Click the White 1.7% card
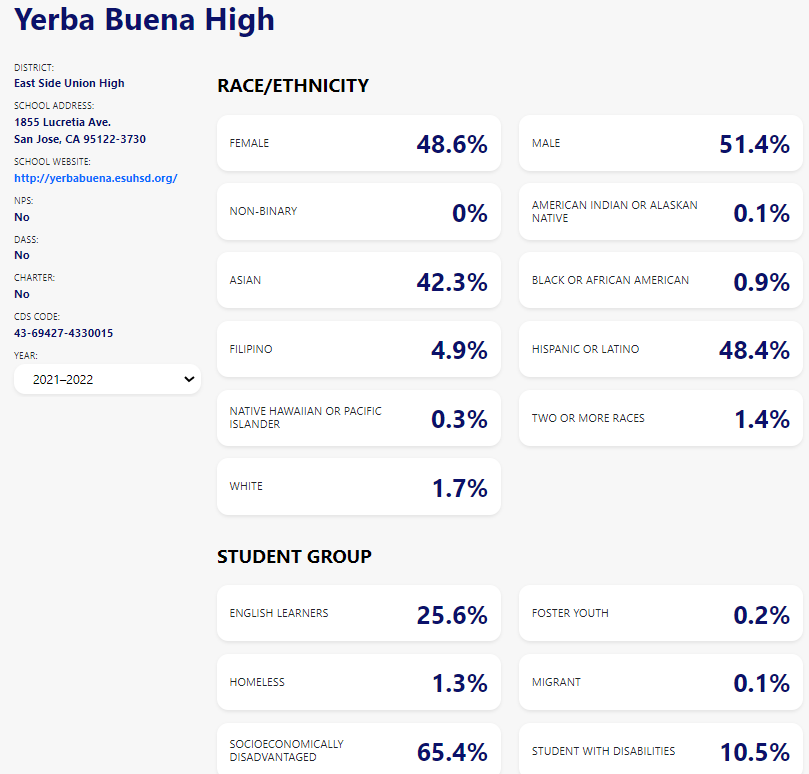This screenshot has width=809, height=774. [358, 487]
